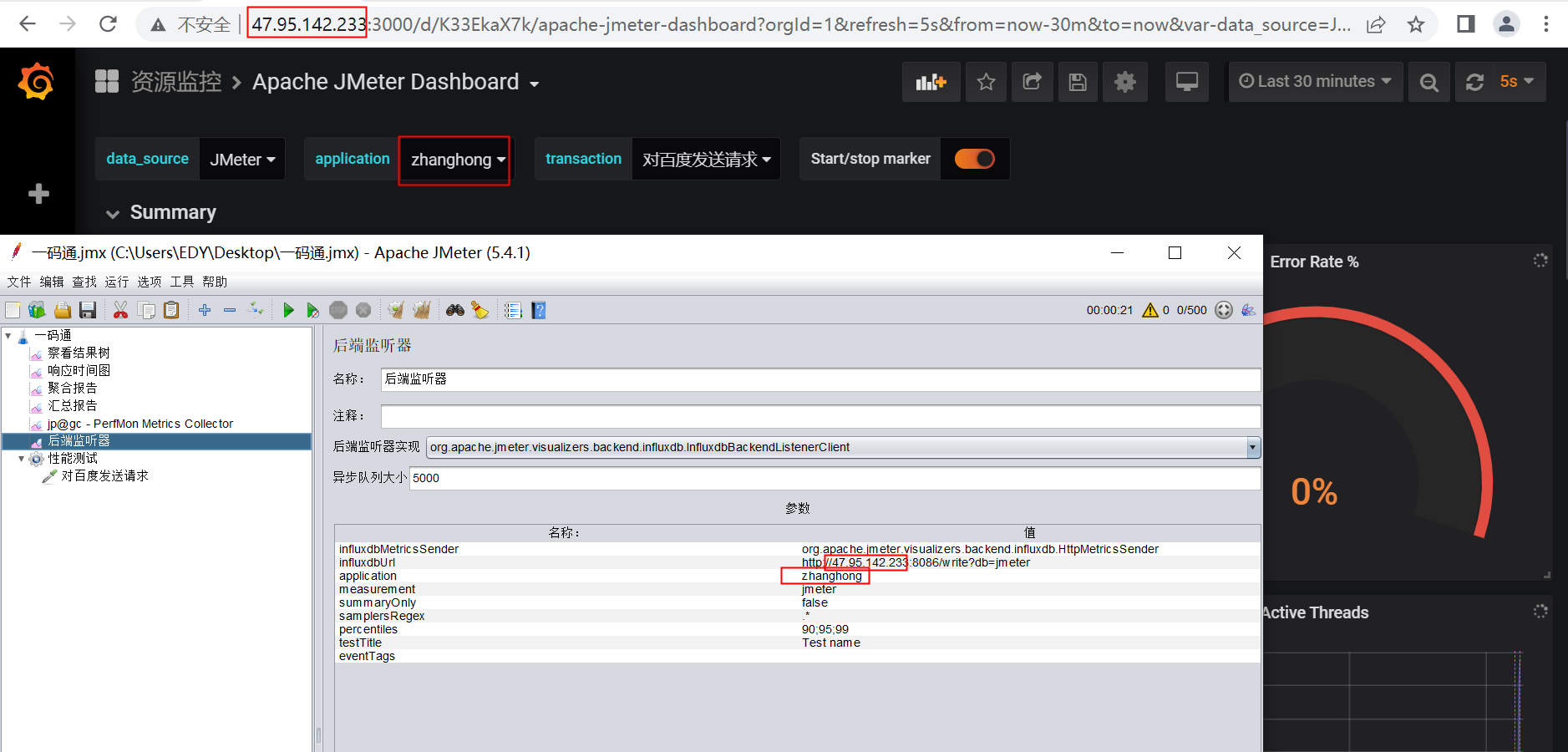Toggle the Start/stop marker switch
This screenshot has width=1568, height=752.
(x=975, y=159)
